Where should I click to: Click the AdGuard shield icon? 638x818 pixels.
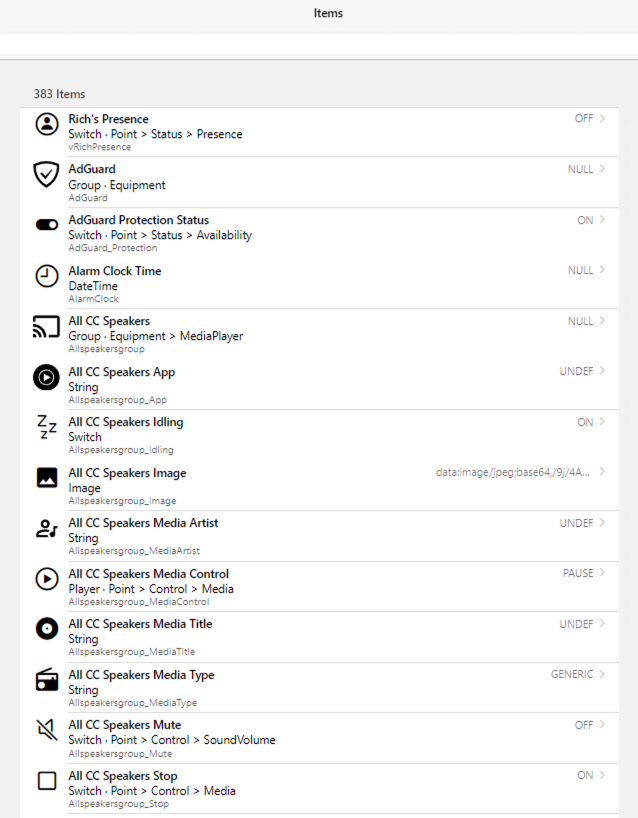coord(47,175)
